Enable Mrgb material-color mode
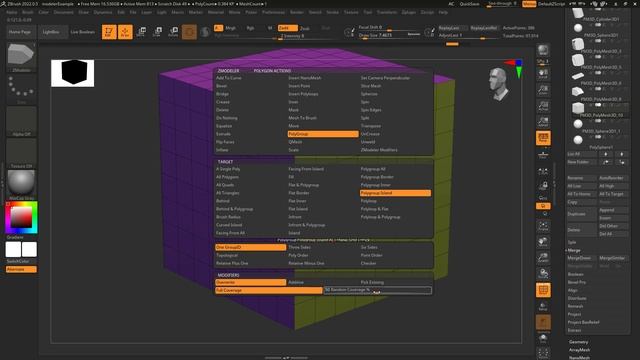Image resolution: width=640 pixels, height=360 pixels. click(x=231, y=28)
